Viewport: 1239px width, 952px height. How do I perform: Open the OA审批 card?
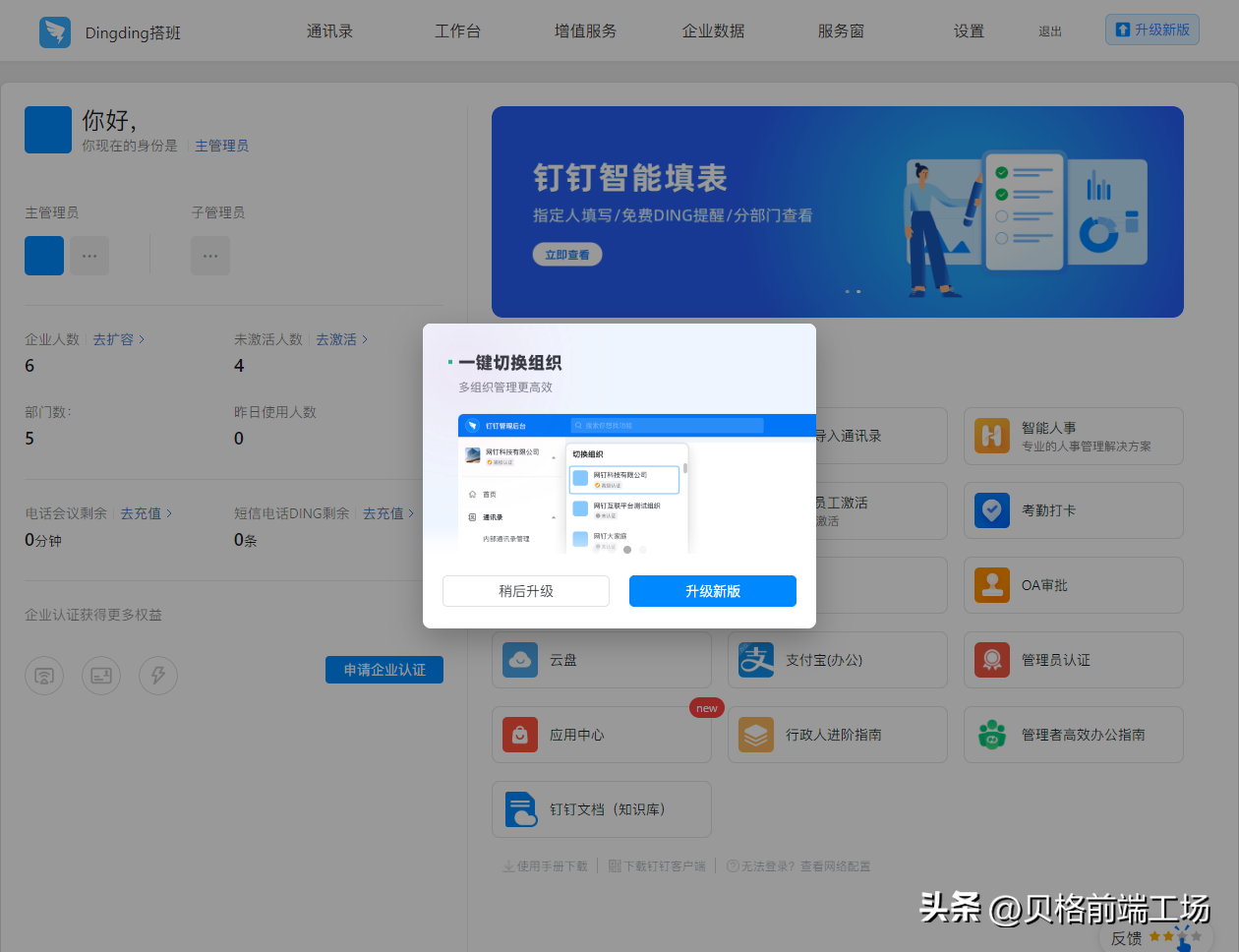point(1074,585)
